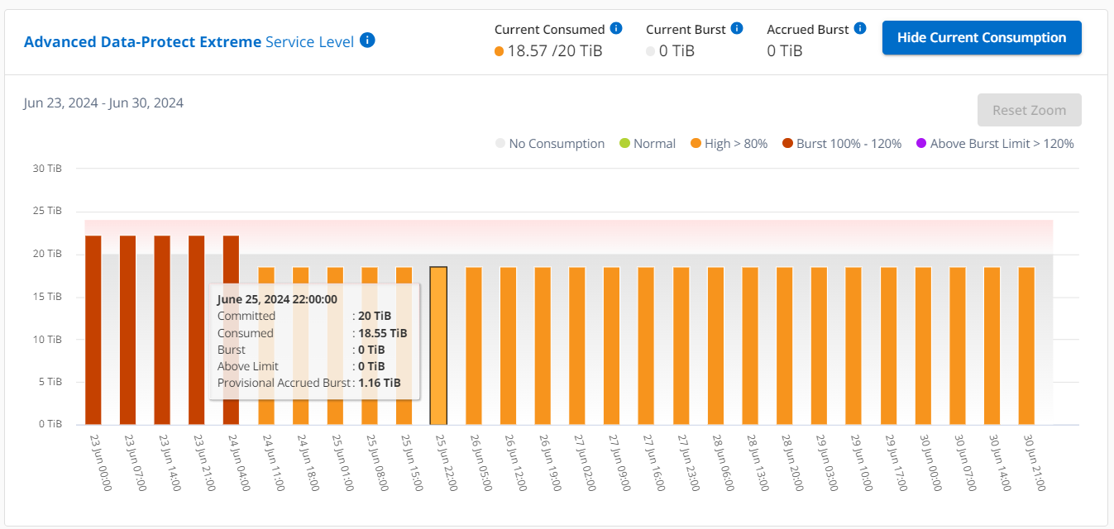Click gray dot beside Current Burst 0 TiB
Viewport: 1114px width, 529px height.
tap(650, 51)
